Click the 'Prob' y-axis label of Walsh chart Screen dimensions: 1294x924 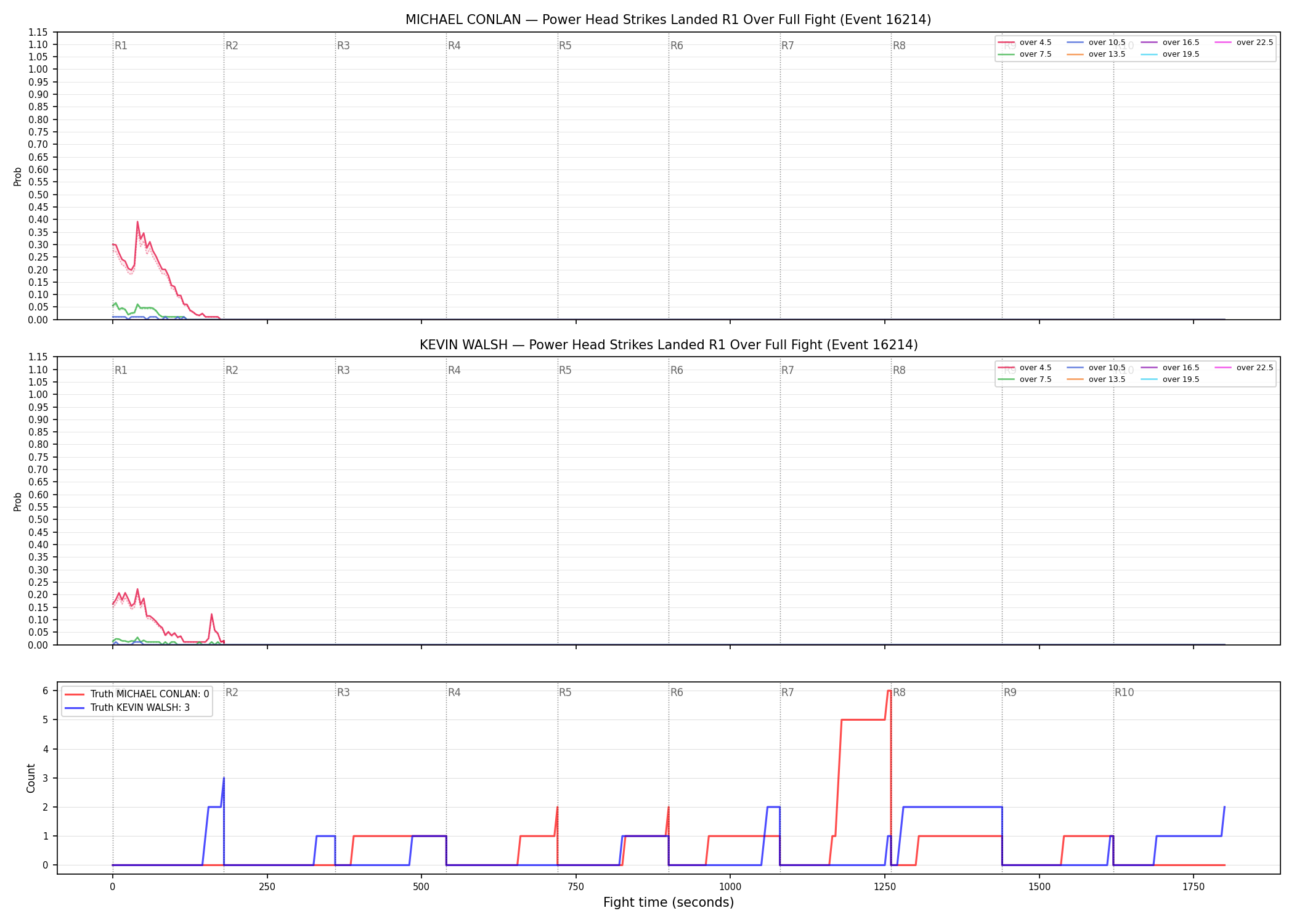[x=18, y=501]
